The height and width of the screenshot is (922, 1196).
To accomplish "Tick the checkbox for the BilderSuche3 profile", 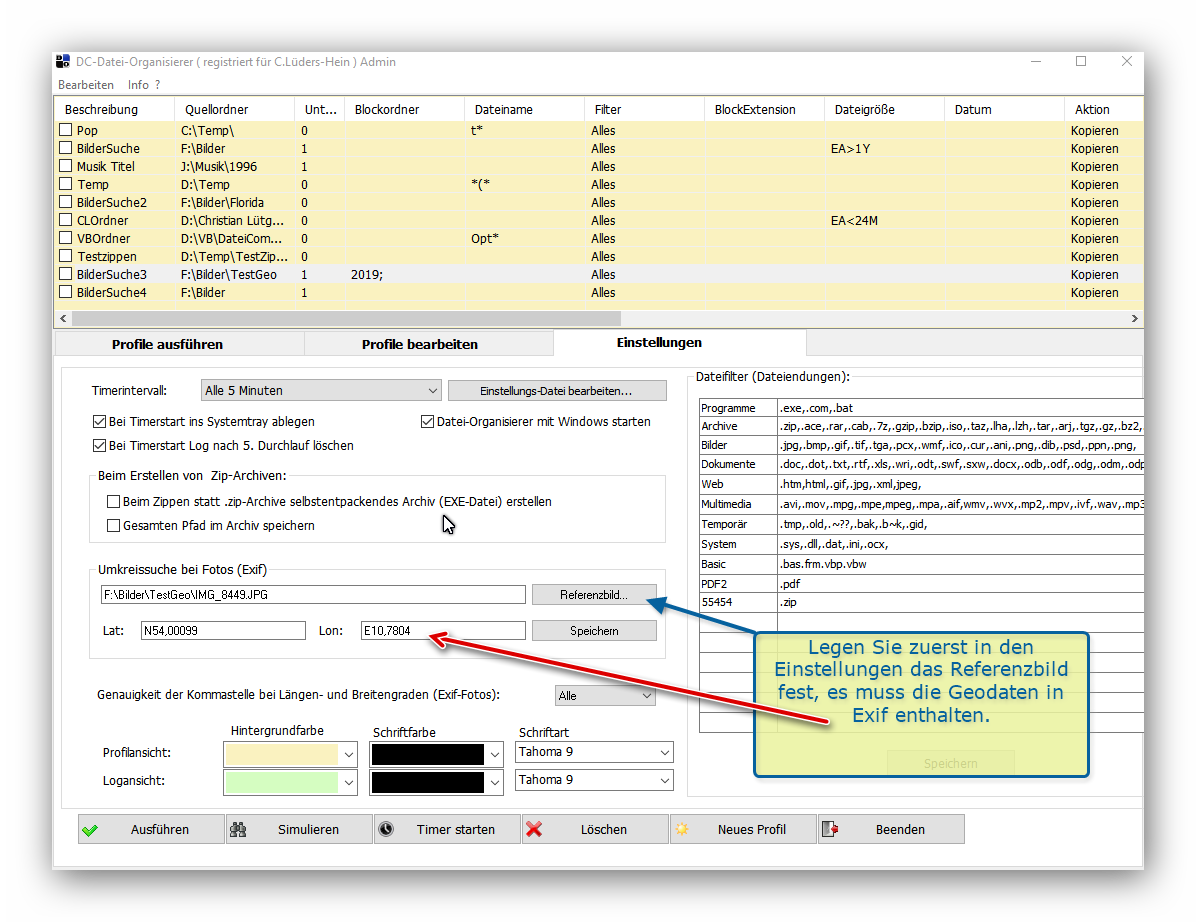I will point(66,275).
